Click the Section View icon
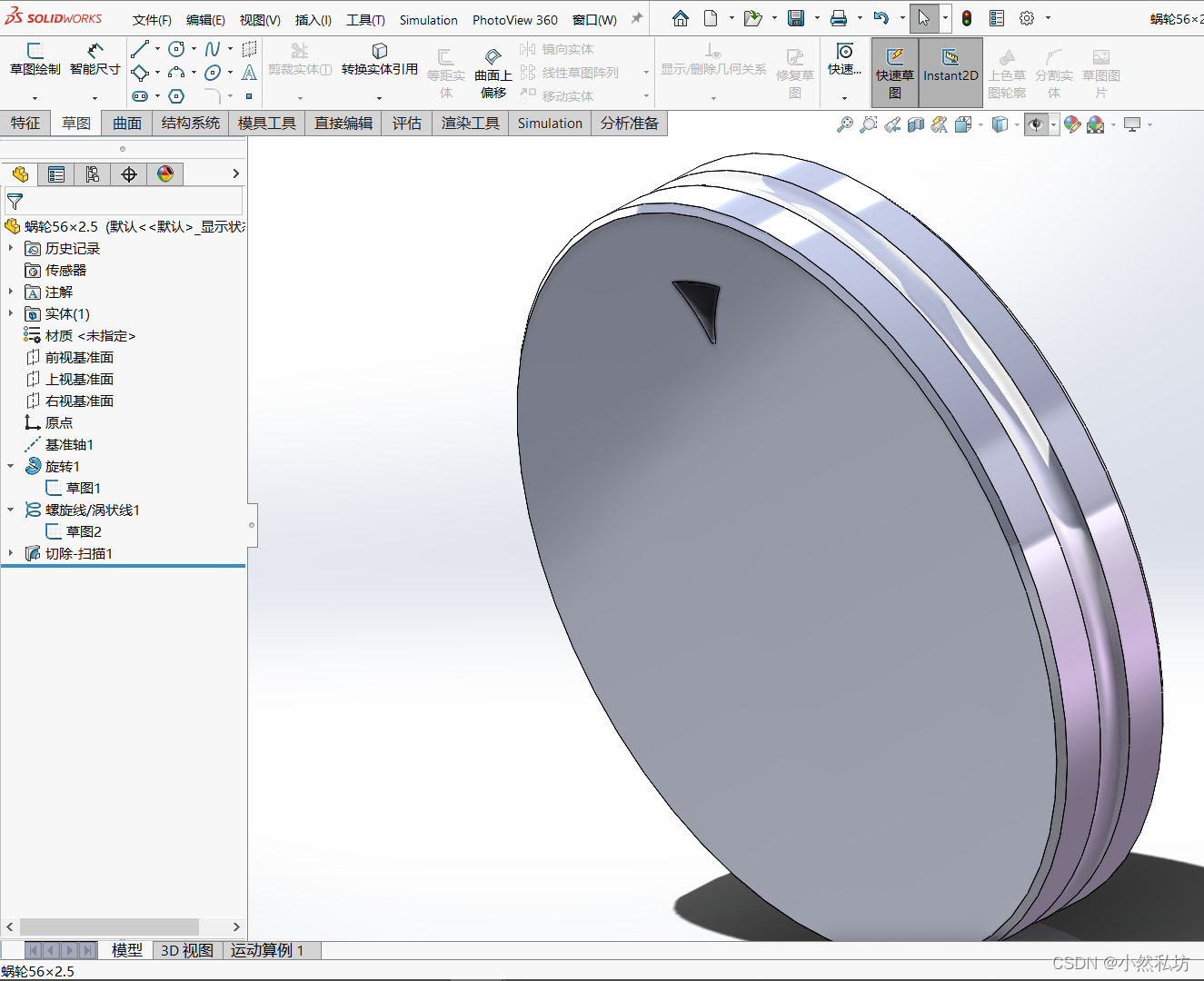 916,124
